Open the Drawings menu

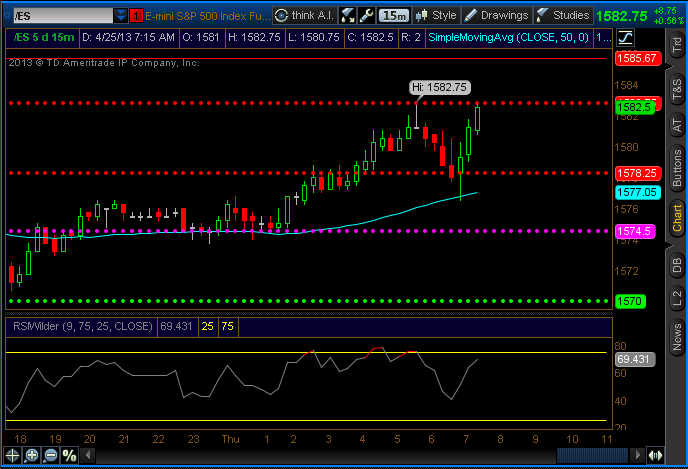pos(496,16)
